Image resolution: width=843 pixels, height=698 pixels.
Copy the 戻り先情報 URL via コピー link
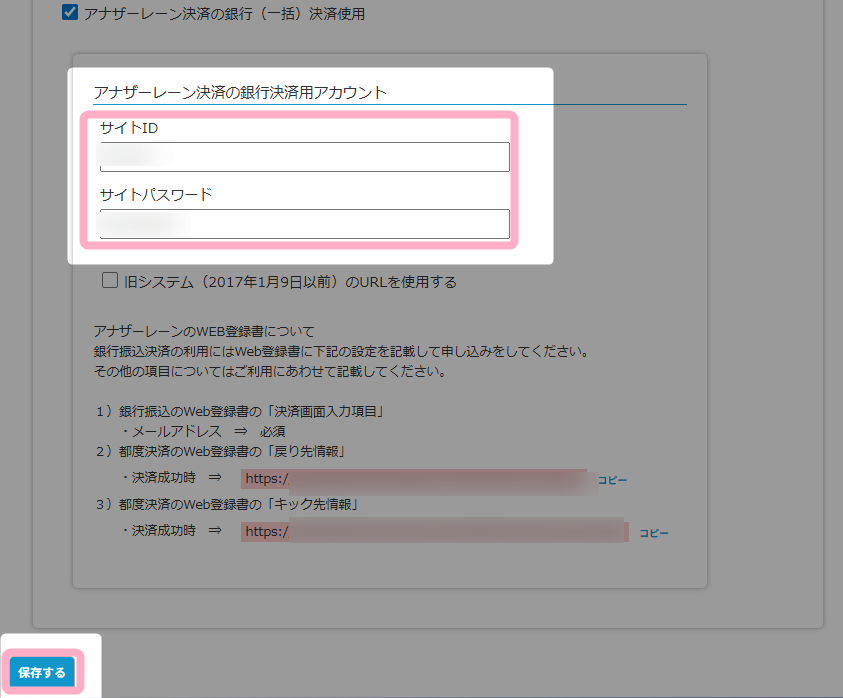[612, 480]
